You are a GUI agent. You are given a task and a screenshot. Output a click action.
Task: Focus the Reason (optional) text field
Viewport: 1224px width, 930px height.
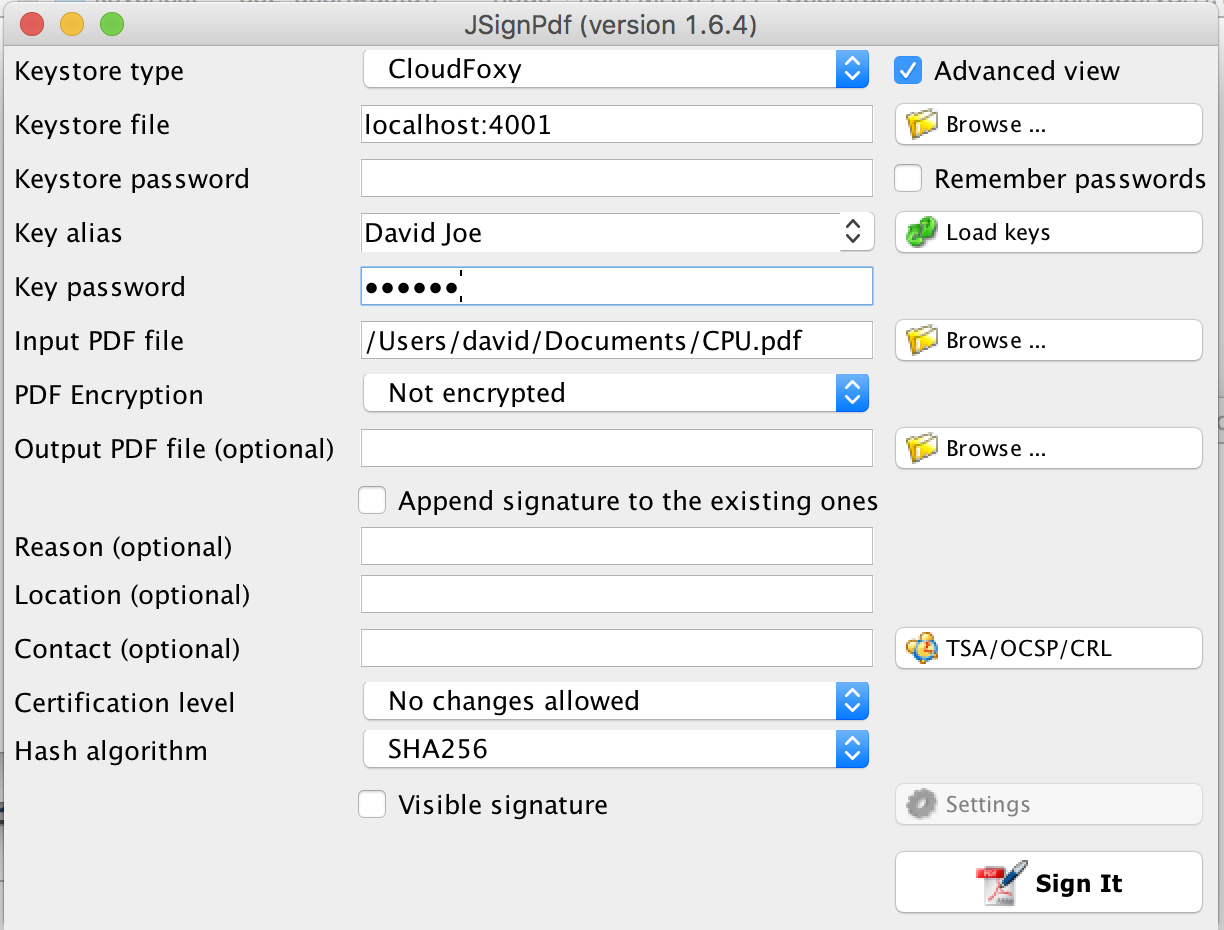(x=617, y=547)
